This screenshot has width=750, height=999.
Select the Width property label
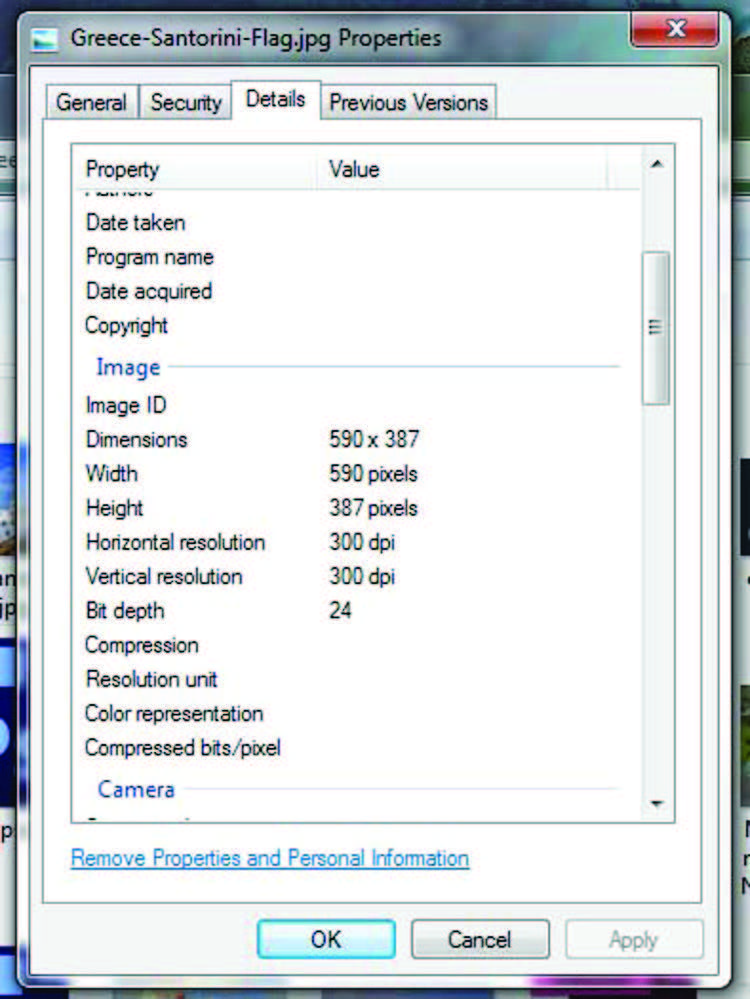pyautogui.click(x=112, y=474)
